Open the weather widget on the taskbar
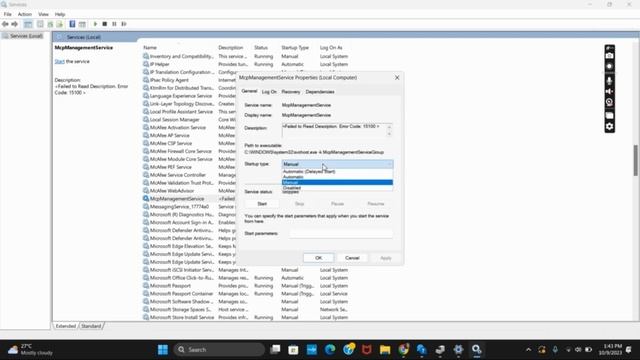The width and height of the screenshot is (640, 360). point(31,350)
